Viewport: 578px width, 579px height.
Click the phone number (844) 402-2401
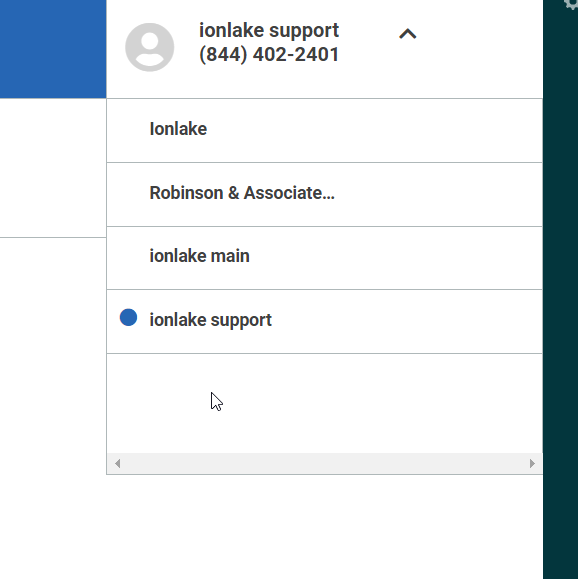[269, 55]
